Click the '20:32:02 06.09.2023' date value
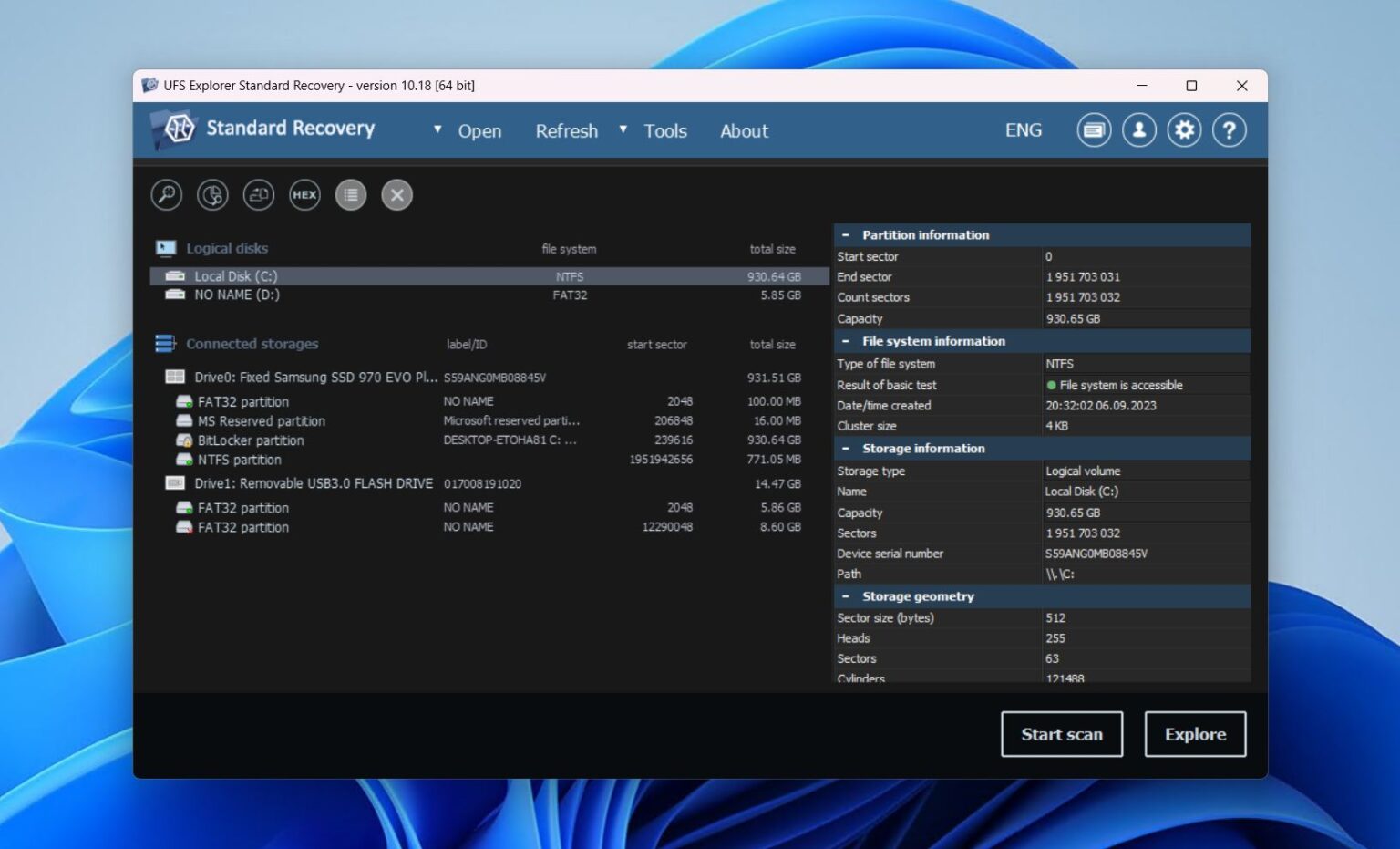This screenshot has height=849, width=1400. point(1100,406)
